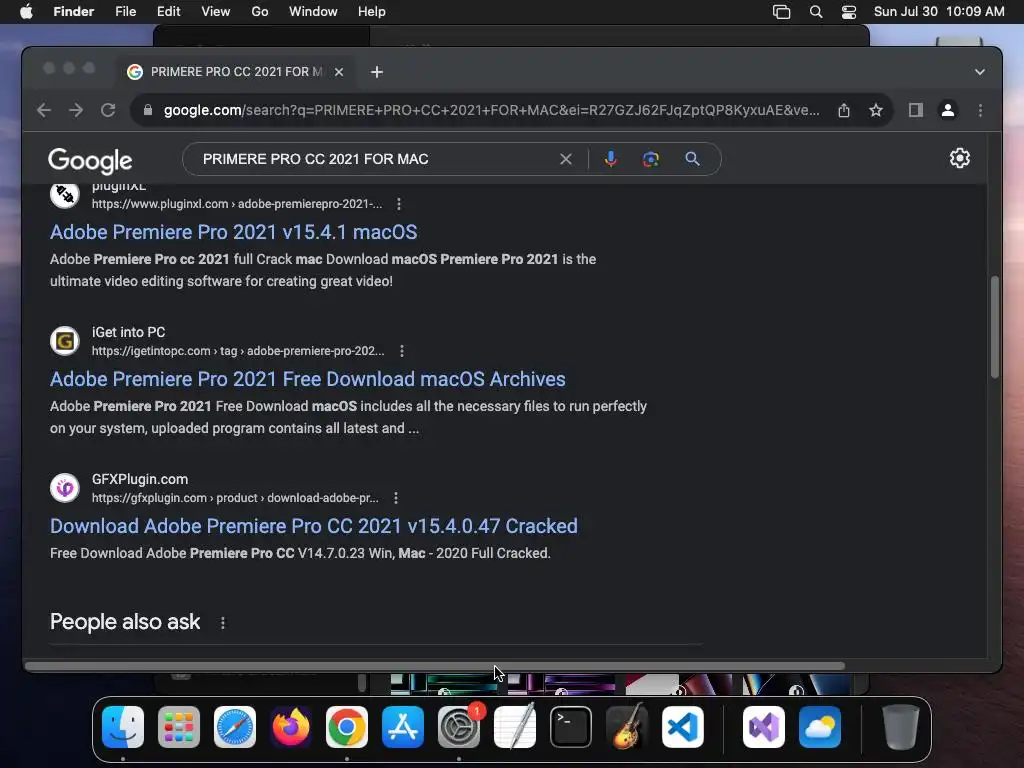Open Google quick settings gear
This screenshot has height=768, width=1024.
click(x=959, y=158)
